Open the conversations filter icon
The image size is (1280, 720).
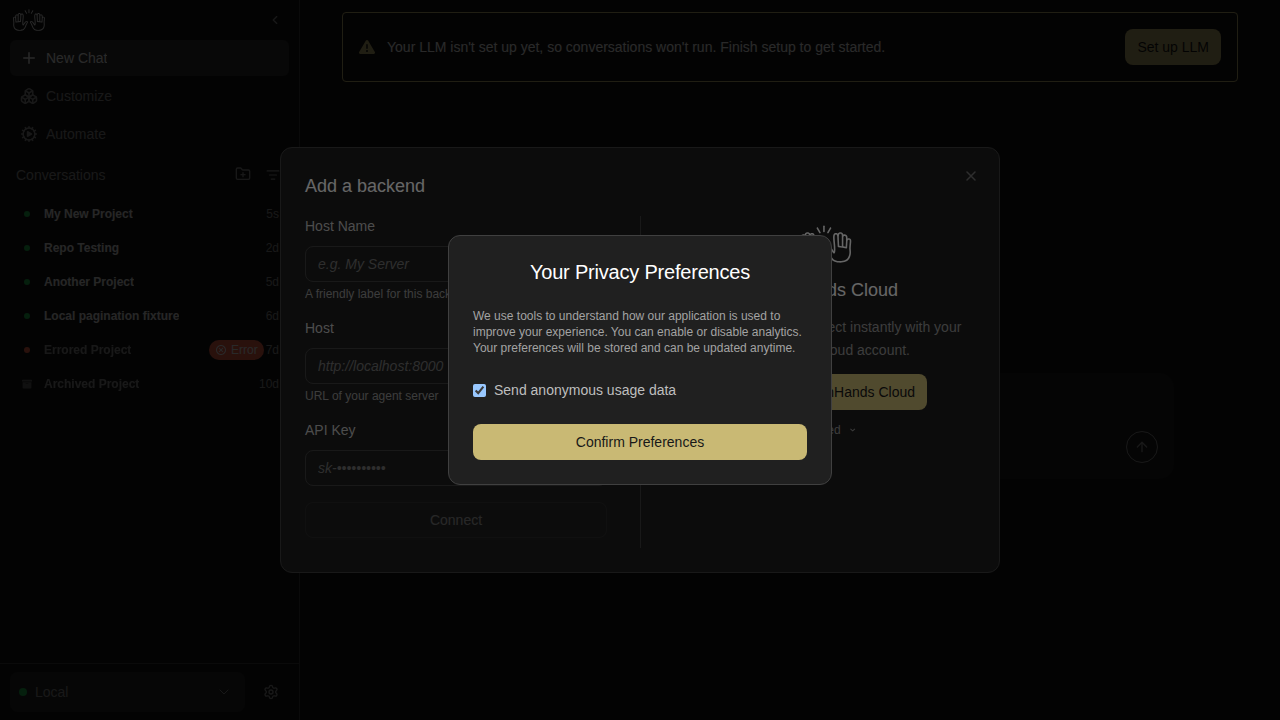[273, 174]
